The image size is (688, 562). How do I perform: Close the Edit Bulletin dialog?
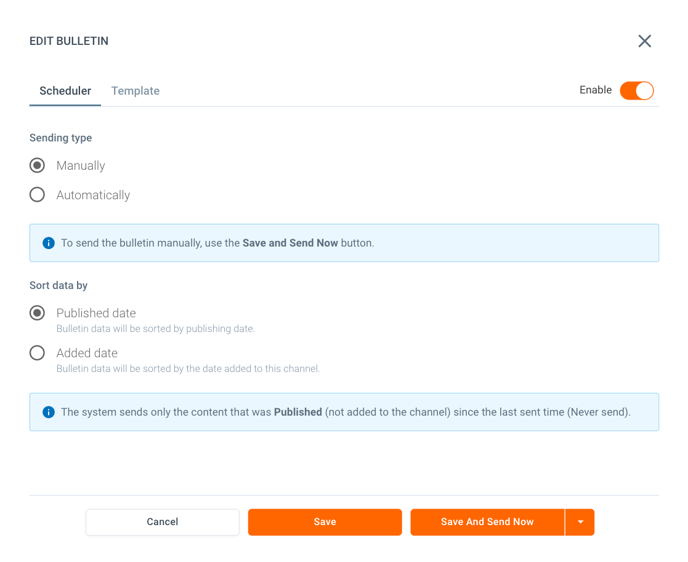[x=644, y=41]
